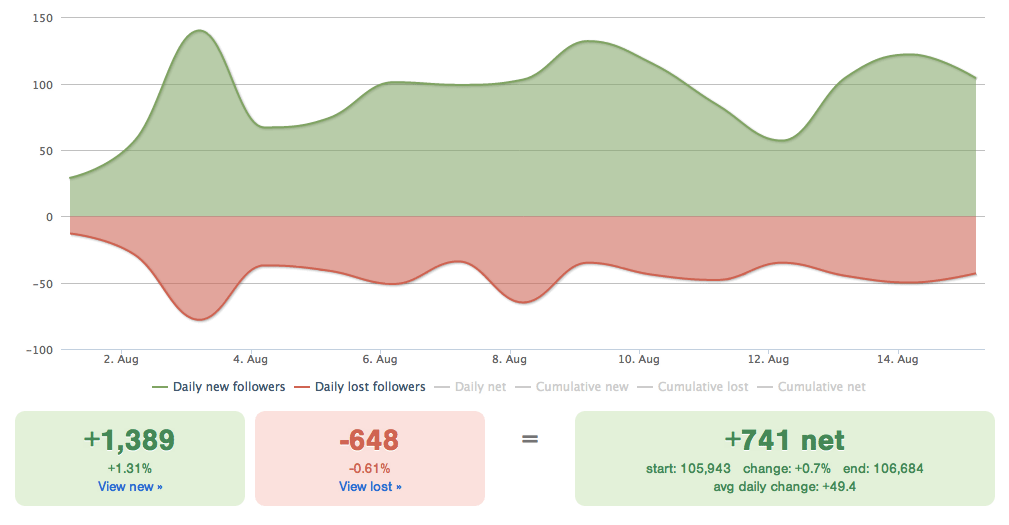The width and height of the screenshot is (1009, 525).
Task: Click the +1.31% growth percentage
Action: tap(130, 468)
